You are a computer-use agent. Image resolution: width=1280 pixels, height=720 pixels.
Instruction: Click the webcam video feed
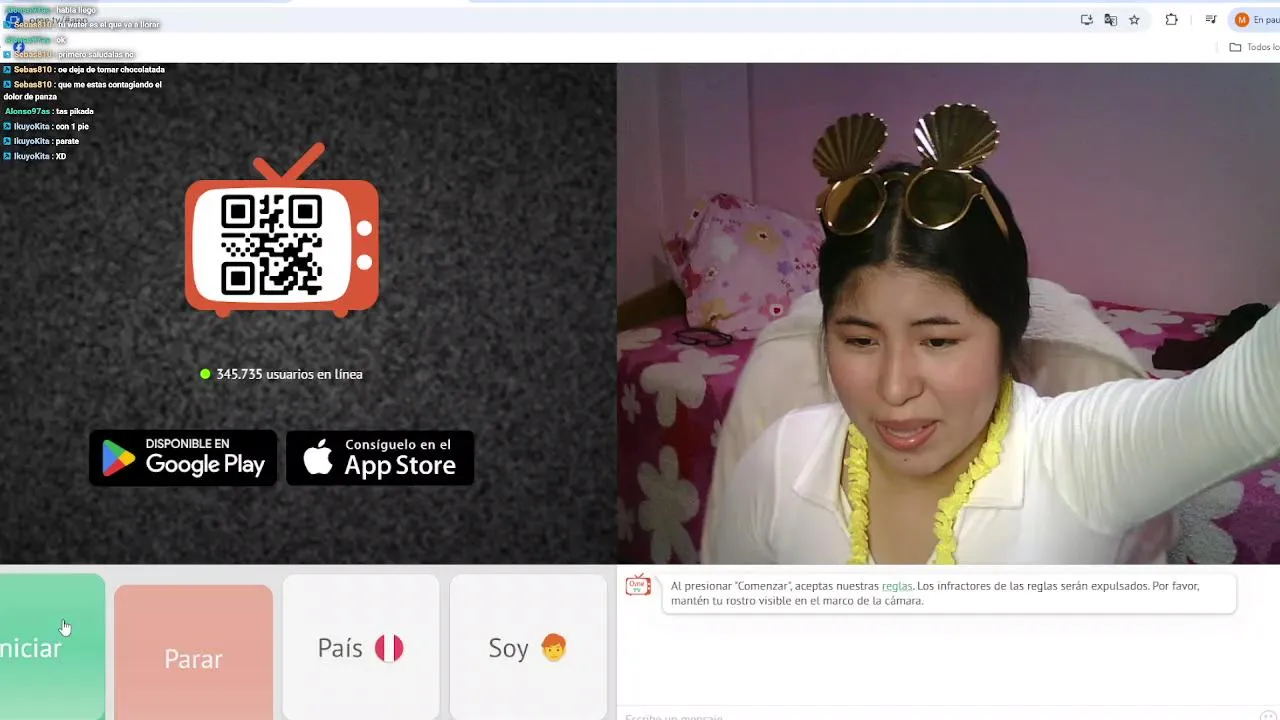[948, 314]
